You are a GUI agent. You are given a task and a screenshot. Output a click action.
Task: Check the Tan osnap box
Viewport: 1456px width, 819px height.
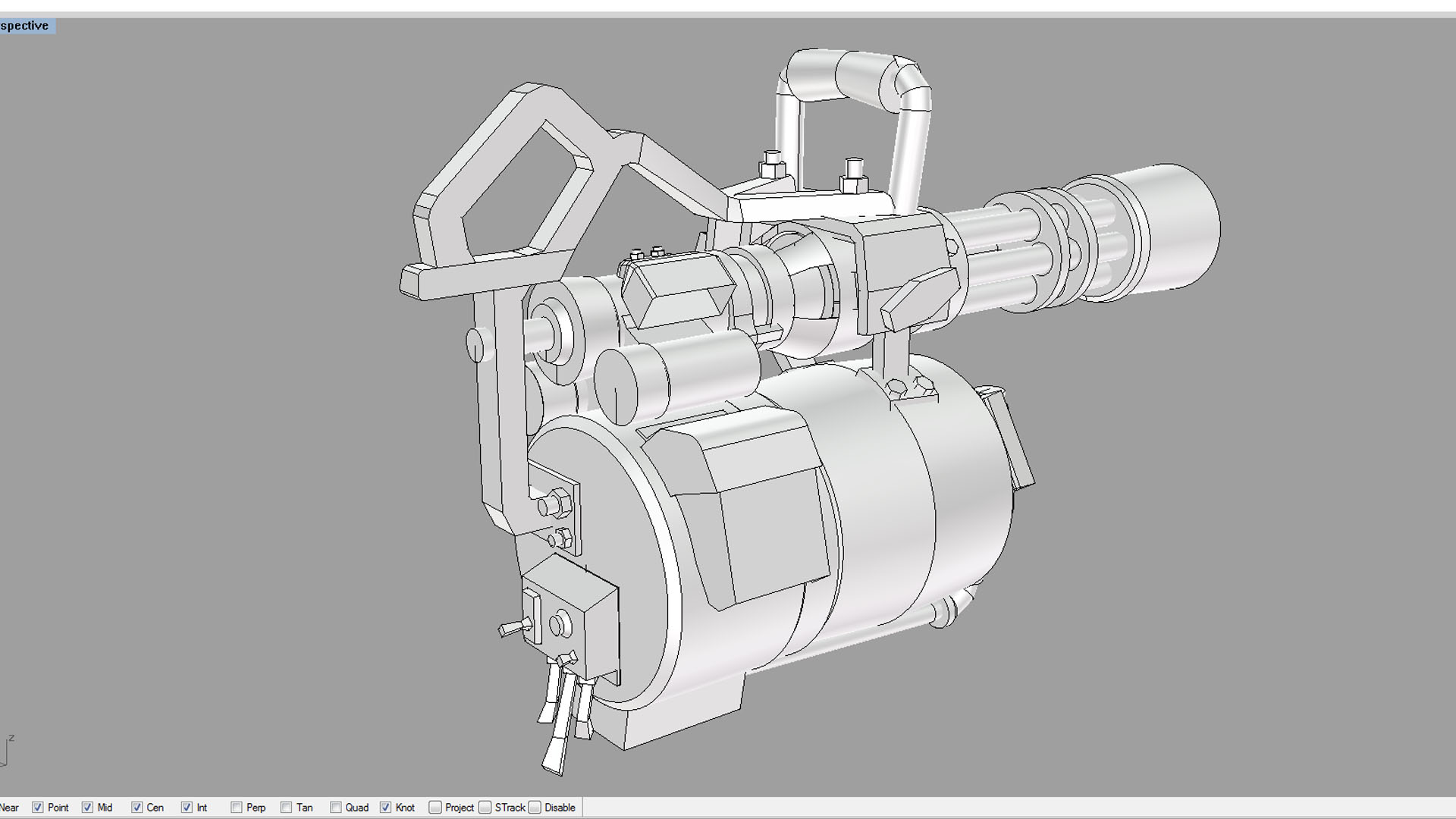[x=286, y=808]
